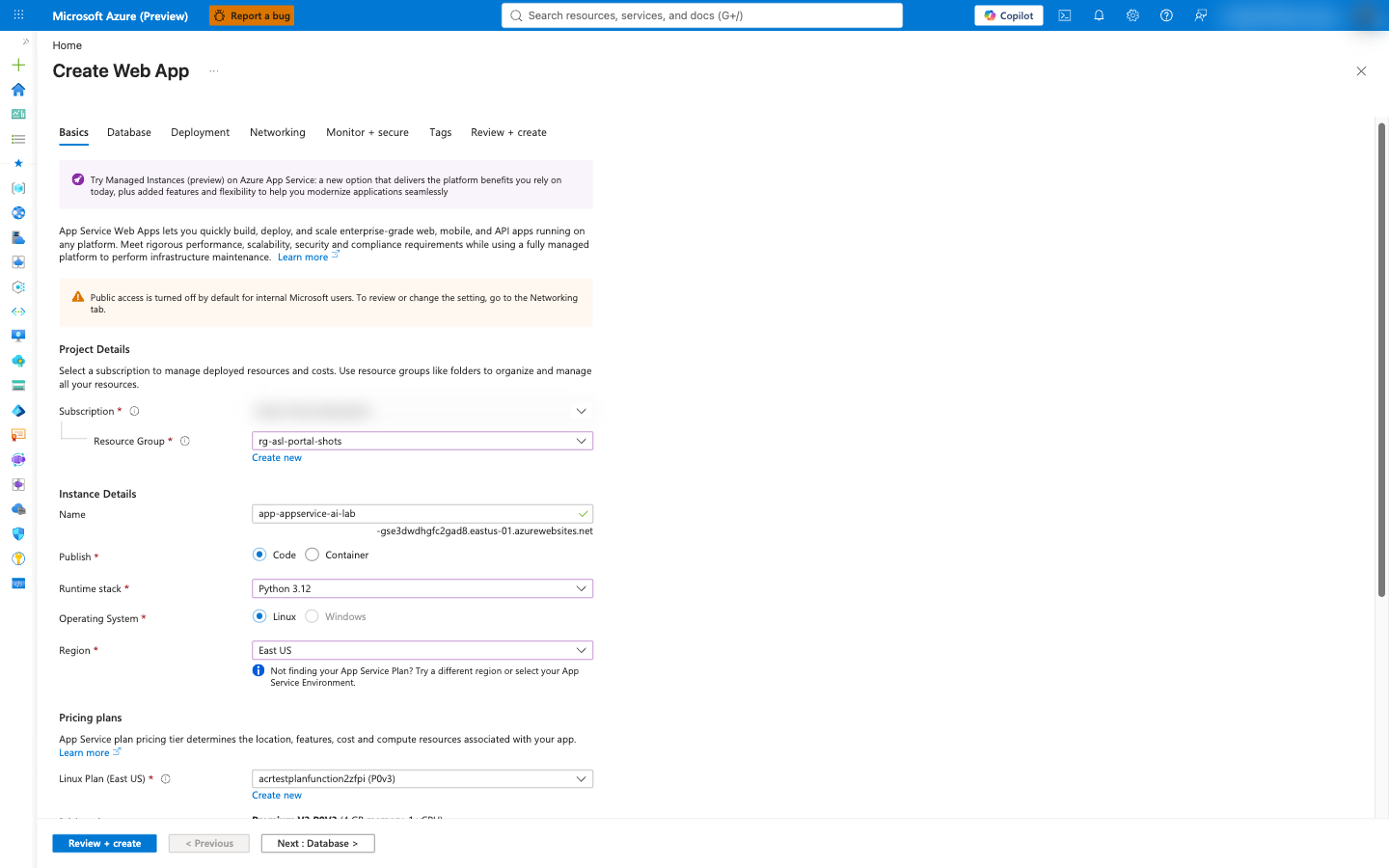Click the azurewebsites.net domain suffix text

[x=485, y=531]
